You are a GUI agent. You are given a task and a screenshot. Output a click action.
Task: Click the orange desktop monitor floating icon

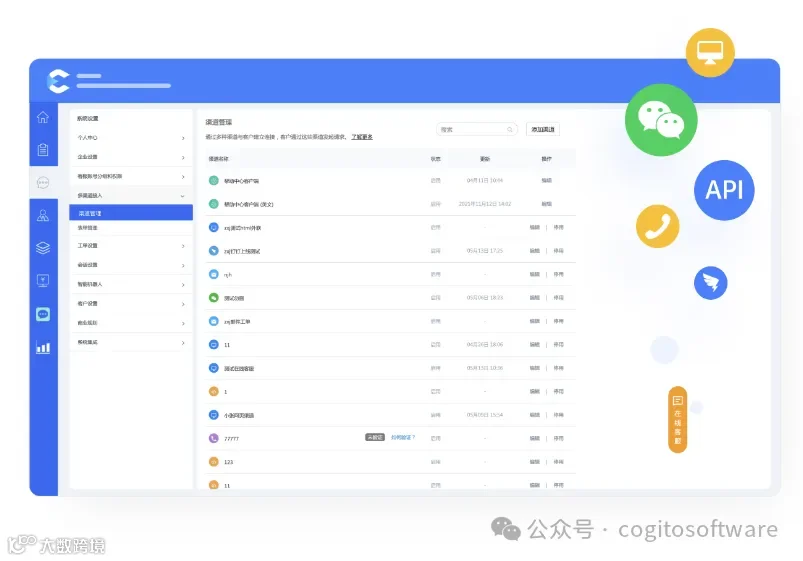[x=710, y=53]
